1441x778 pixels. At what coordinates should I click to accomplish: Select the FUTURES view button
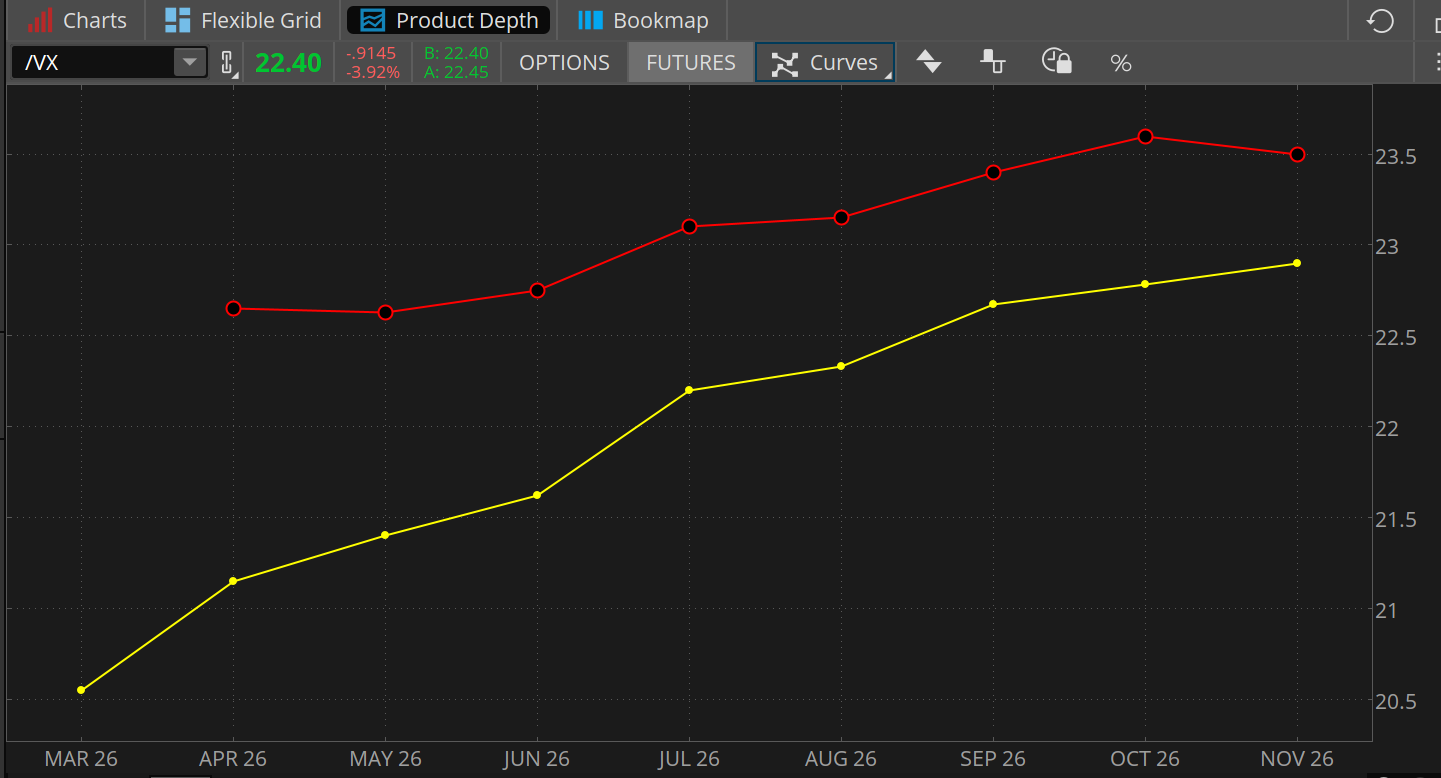[690, 63]
